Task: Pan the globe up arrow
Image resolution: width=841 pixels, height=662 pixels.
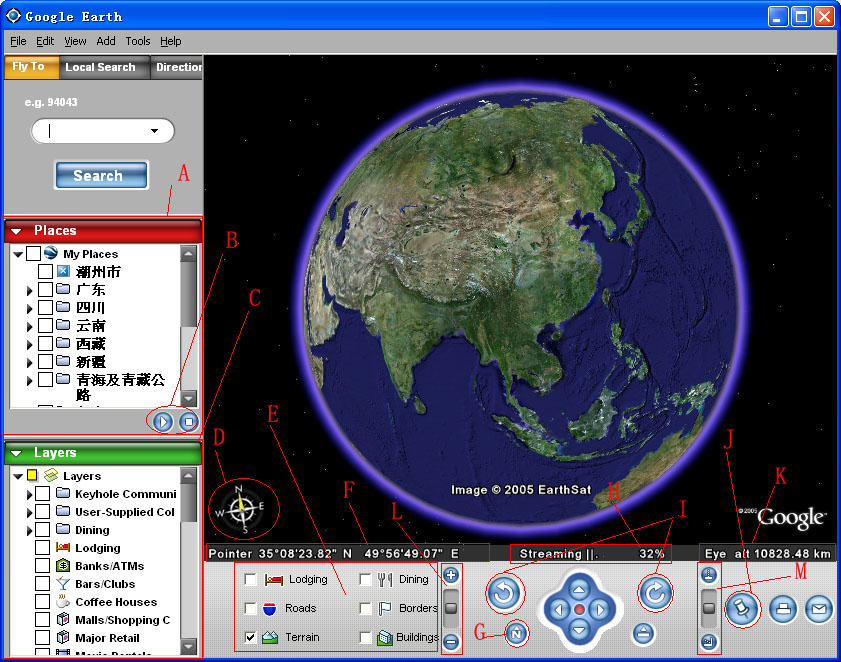Action: 579,590
